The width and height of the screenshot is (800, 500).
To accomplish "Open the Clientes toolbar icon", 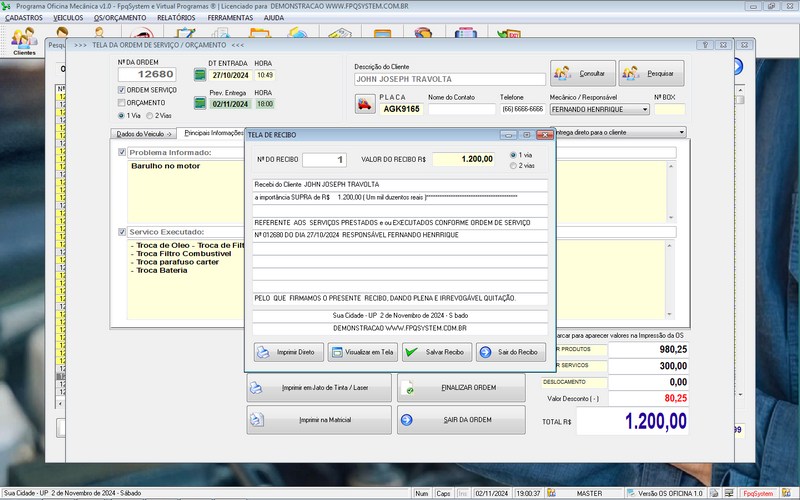I will (x=24, y=41).
